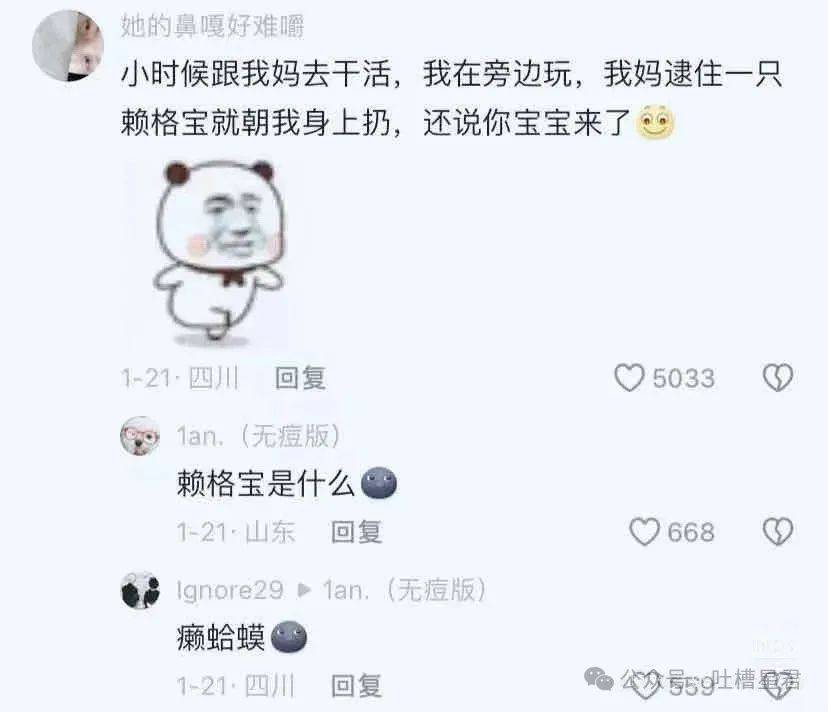Reply to the comment from 山东
This screenshot has width=828, height=712.
pos(356,532)
